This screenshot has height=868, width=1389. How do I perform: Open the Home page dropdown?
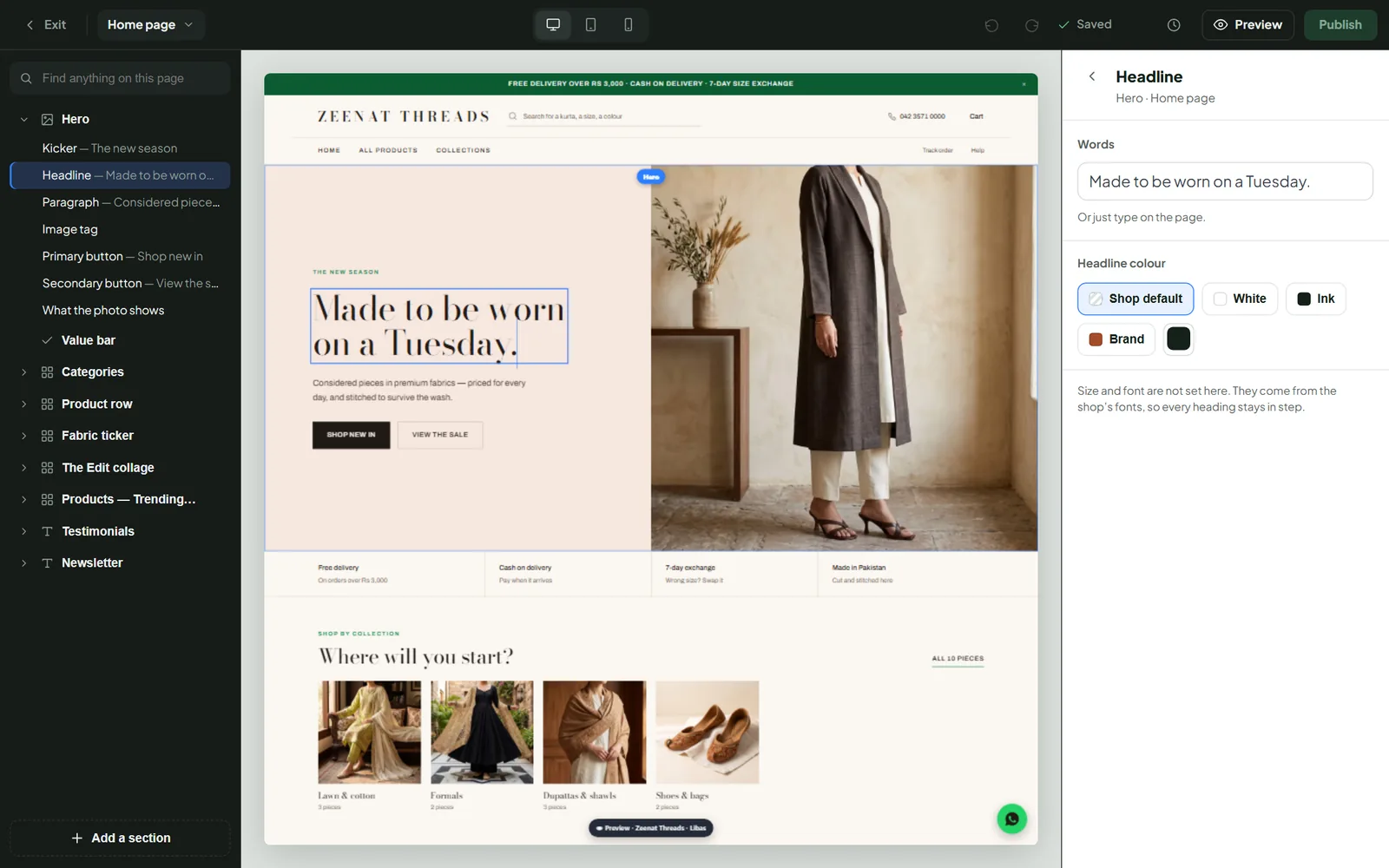[x=151, y=24]
